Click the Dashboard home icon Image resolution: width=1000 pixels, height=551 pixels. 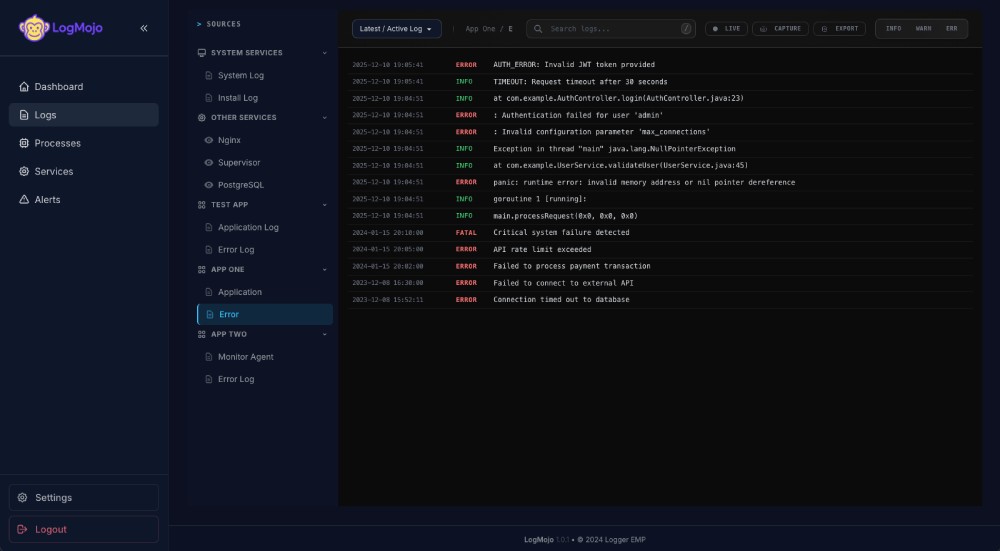(x=24, y=87)
